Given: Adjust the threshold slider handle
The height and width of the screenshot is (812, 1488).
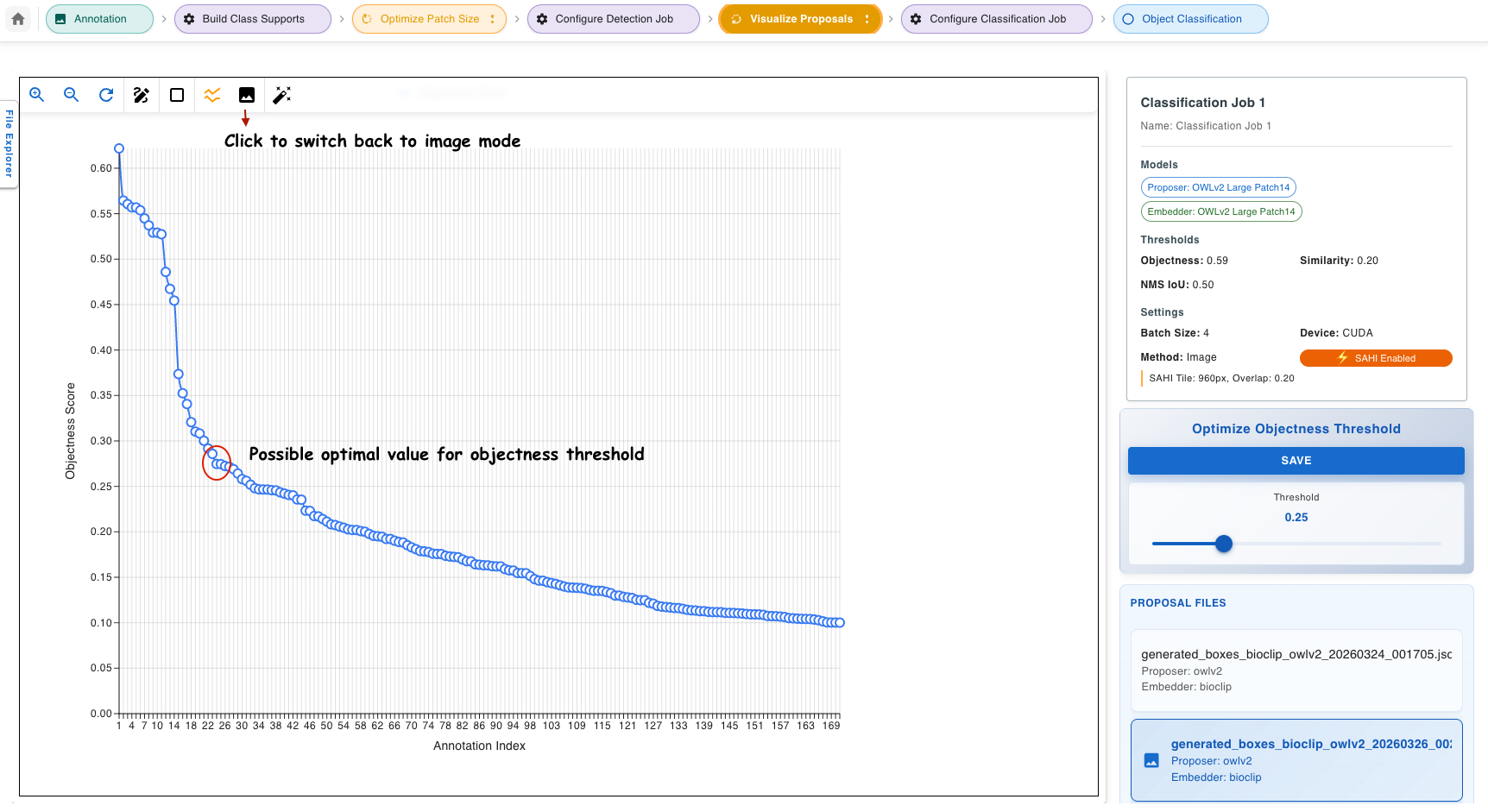Looking at the screenshot, I should click(1224, 544).
